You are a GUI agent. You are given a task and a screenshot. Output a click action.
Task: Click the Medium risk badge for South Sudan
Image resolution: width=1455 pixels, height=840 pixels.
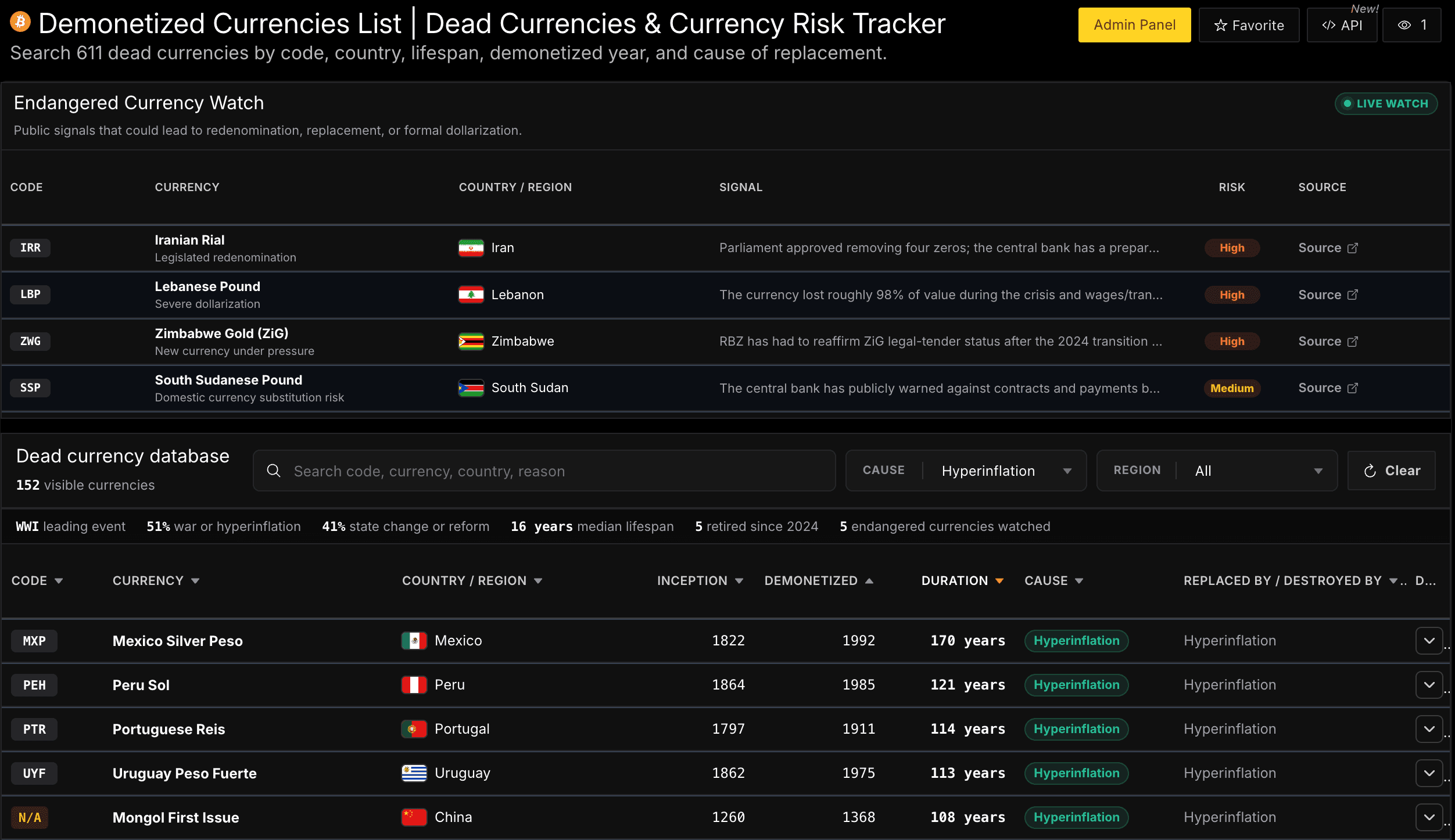pos(1232,388)
